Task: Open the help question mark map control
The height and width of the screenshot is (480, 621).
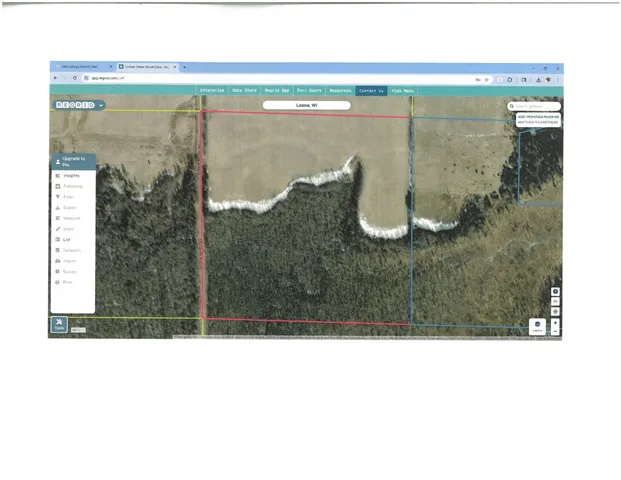Action: [556, 292]
